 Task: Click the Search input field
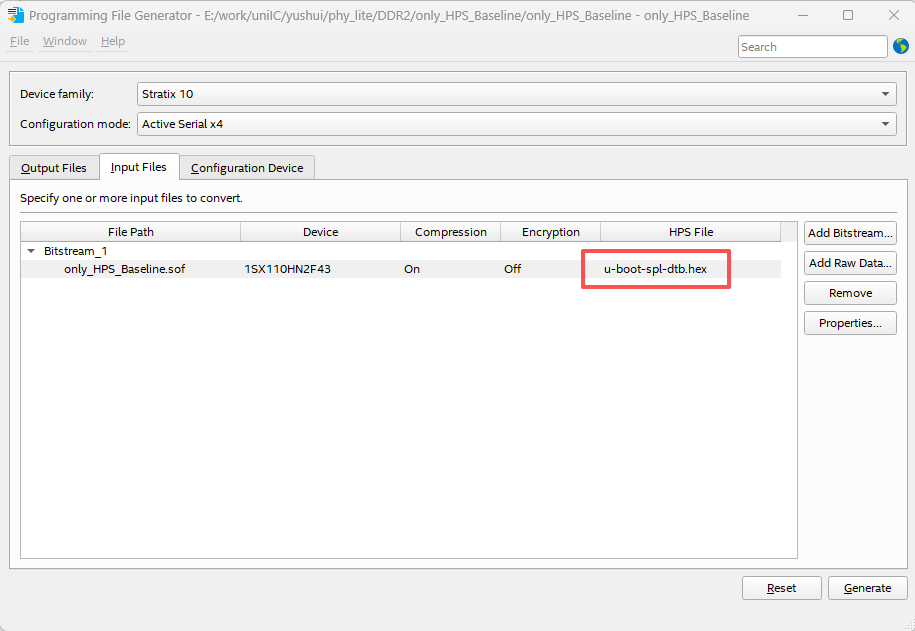pyautogui.click(x=812, y=47)
